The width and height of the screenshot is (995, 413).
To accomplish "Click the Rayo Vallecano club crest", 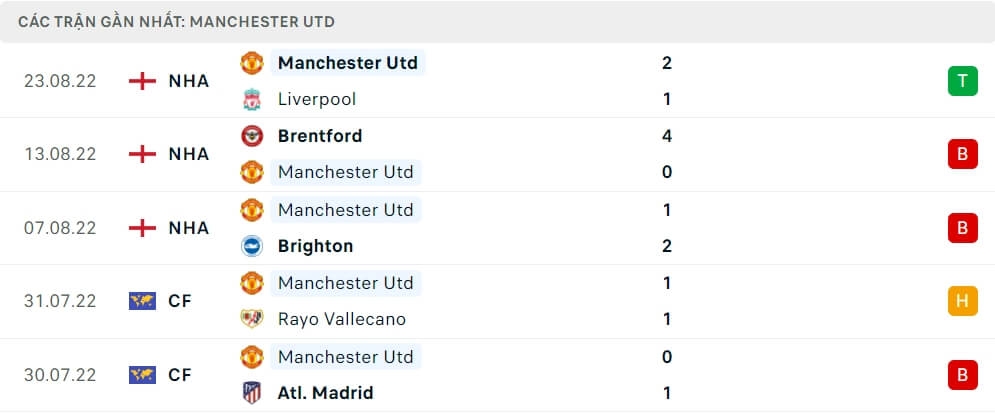I will (x=252, y=319).
